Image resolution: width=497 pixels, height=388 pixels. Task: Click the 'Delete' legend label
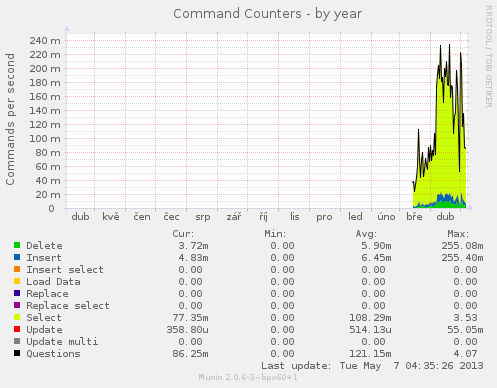point(44,246)
